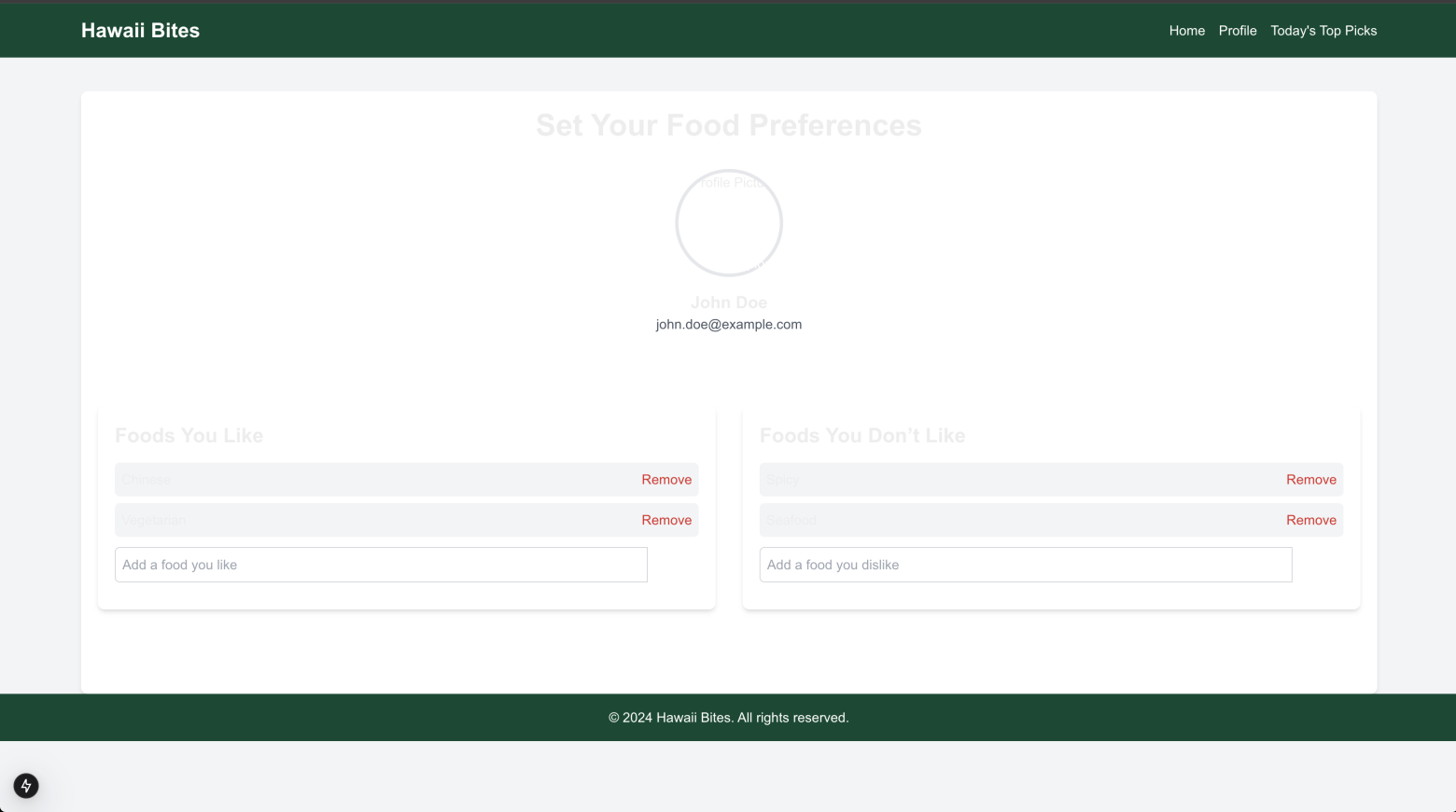Remove Spicy from Foods You Don't Like
The image size is (1456, 812).
(1310, 479)
